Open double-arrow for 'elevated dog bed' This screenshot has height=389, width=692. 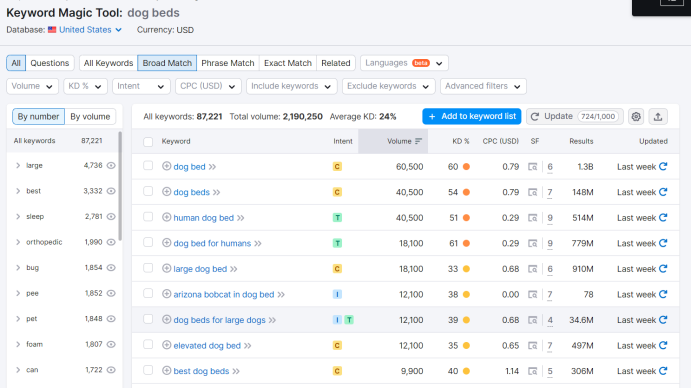tap(248, 346)
